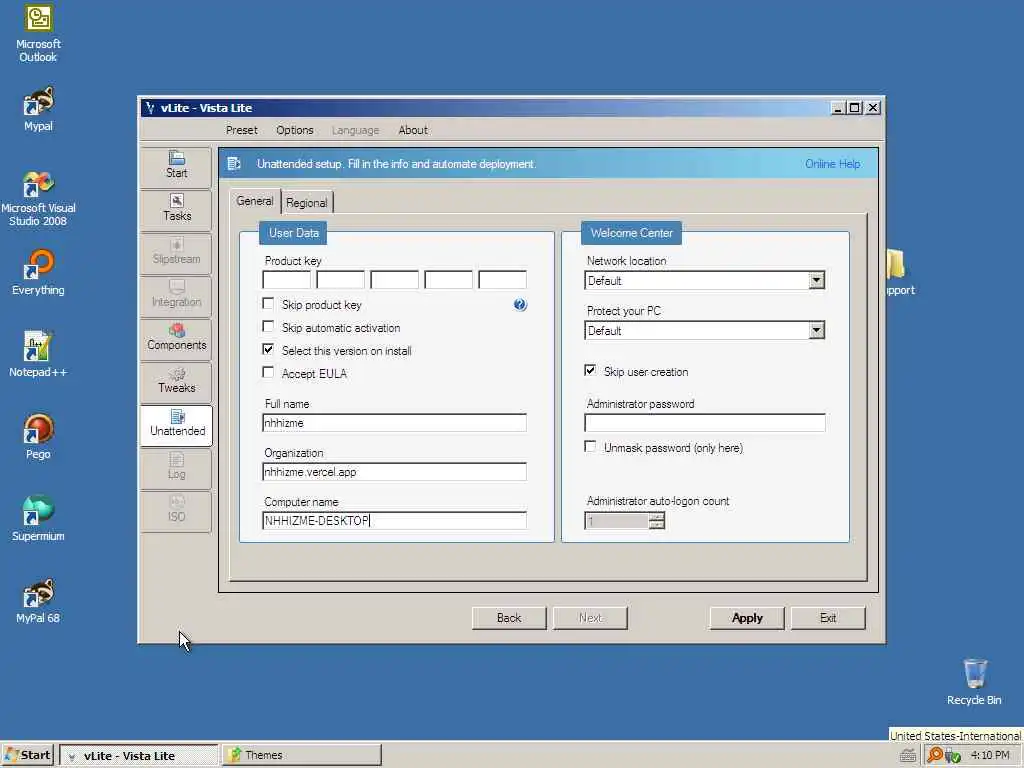The height and width of the screenshot is (768, 1024).
Task: Select the Integration sidebar item
Action: pos(176,295)
